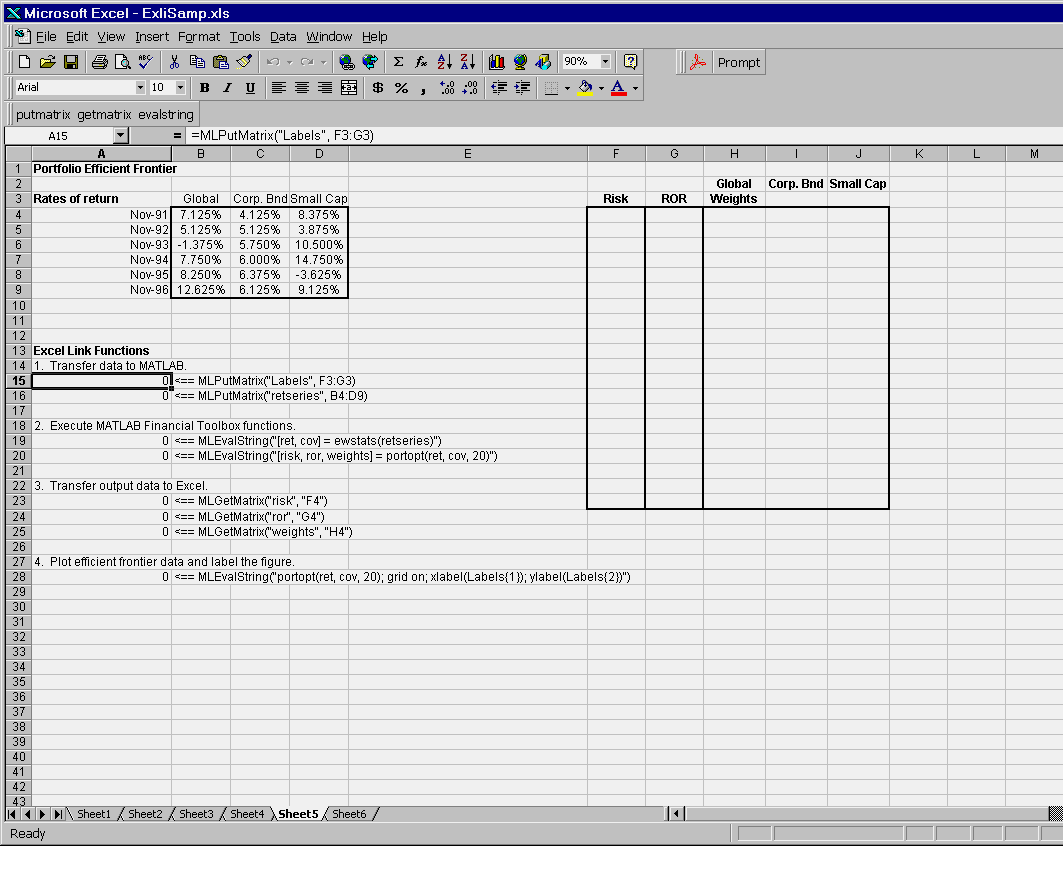Apply the red Font Color A

click(618, 88)
